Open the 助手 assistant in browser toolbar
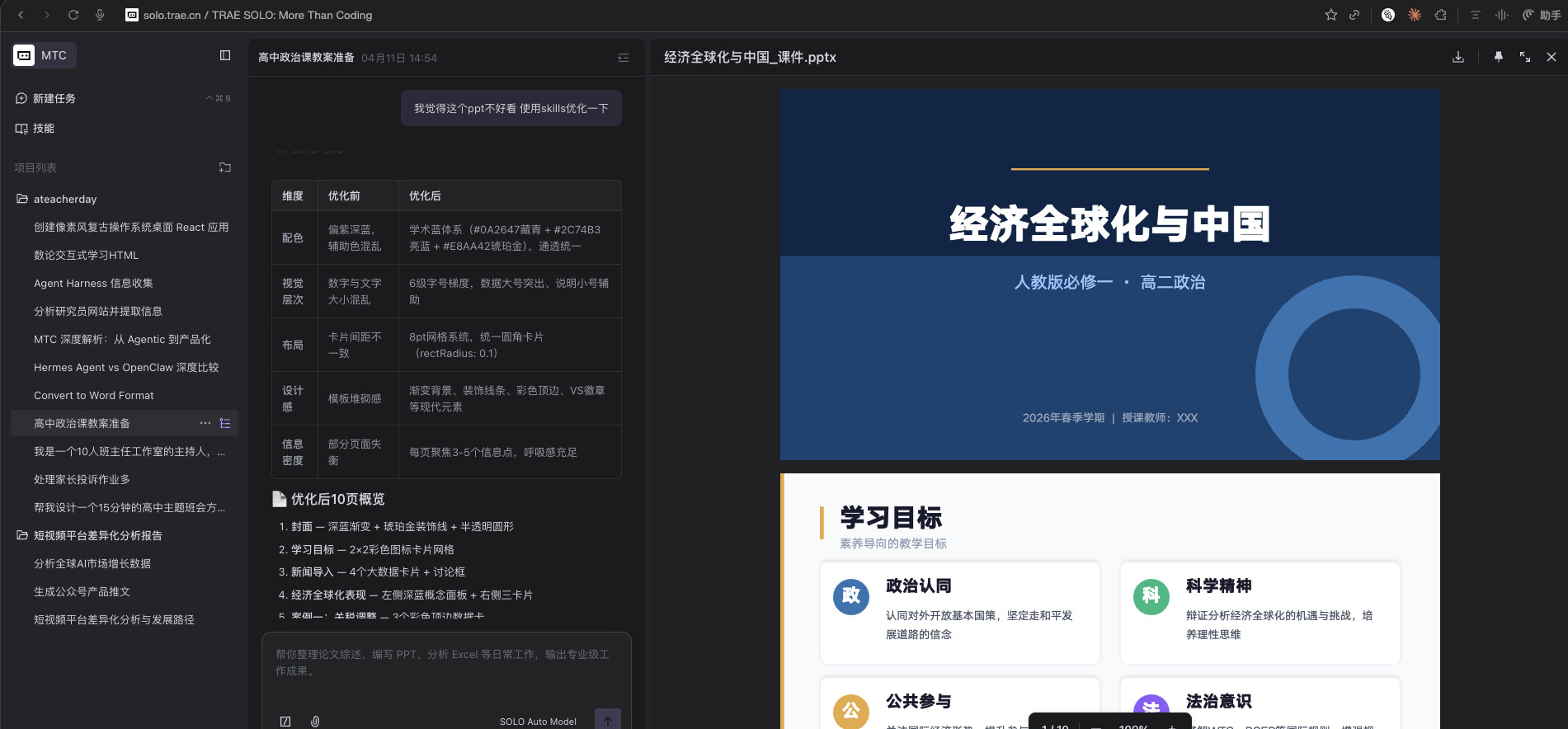Image resolution: width=1568 pixels, height=729 pixels. point(1542,15)
